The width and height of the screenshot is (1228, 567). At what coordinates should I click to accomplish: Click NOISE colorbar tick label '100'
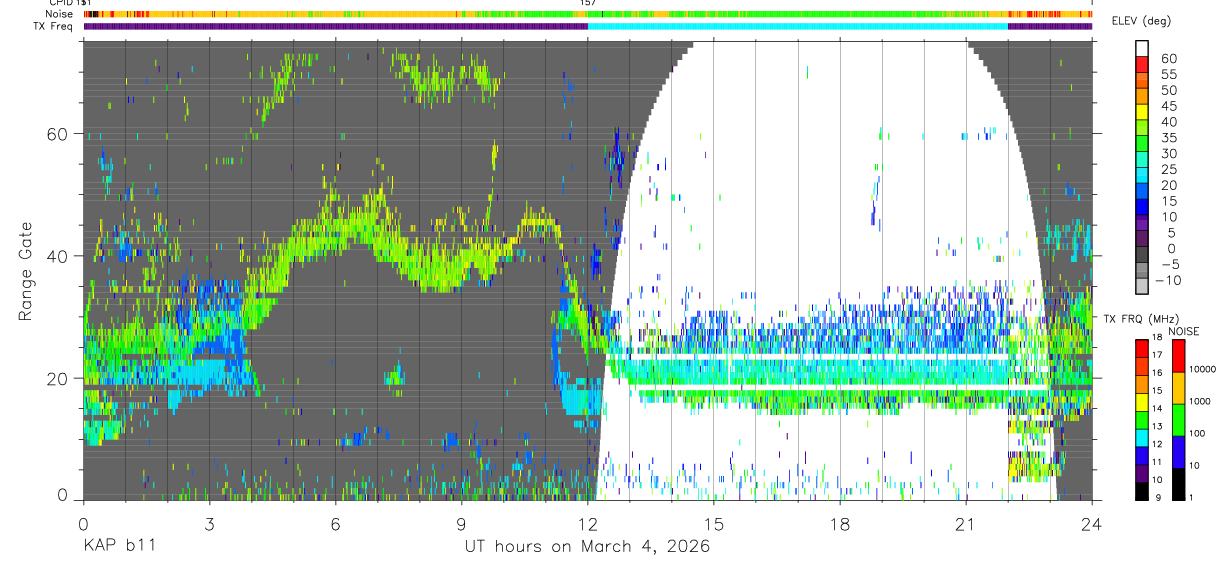(1198, 433)
